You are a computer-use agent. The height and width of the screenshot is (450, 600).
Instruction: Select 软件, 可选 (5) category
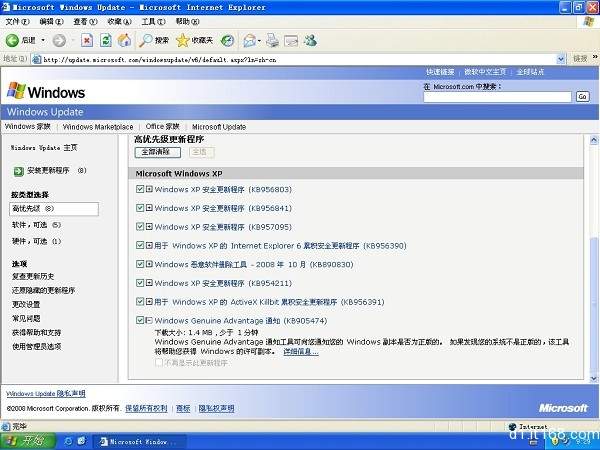pos(36,225)
